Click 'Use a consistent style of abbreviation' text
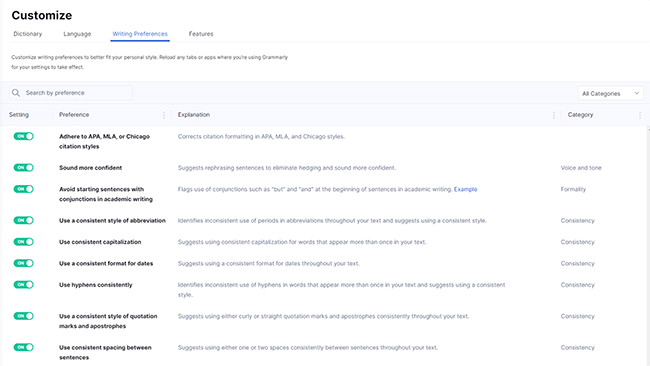This screenshot has height=366, width=650. 112,221
